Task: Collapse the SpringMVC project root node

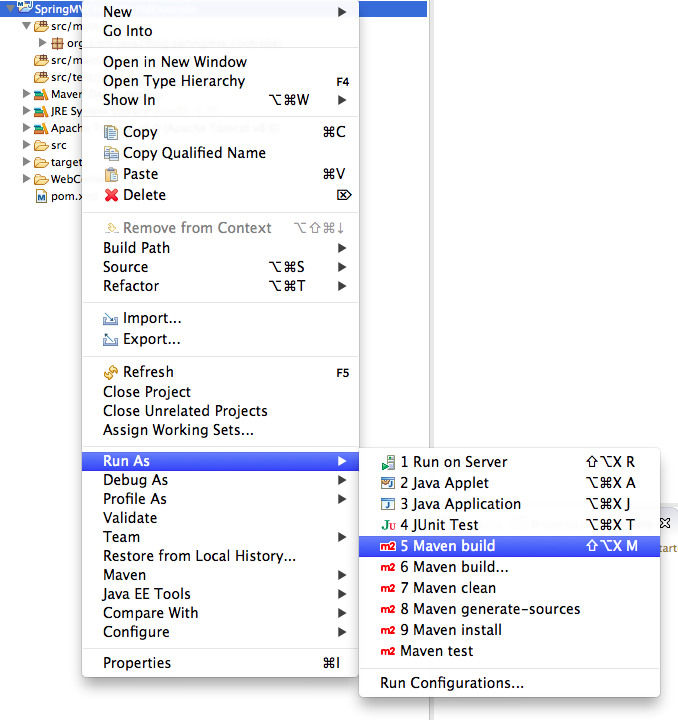Action: [x=9, y=9]
